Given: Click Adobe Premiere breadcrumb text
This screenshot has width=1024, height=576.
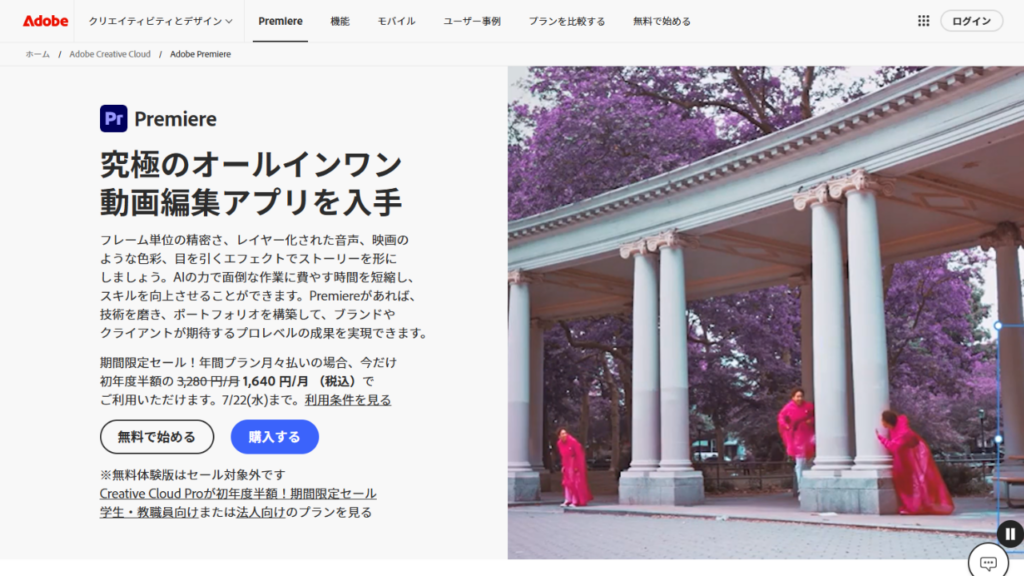Looking at the screenshot, I should point(200,54).
